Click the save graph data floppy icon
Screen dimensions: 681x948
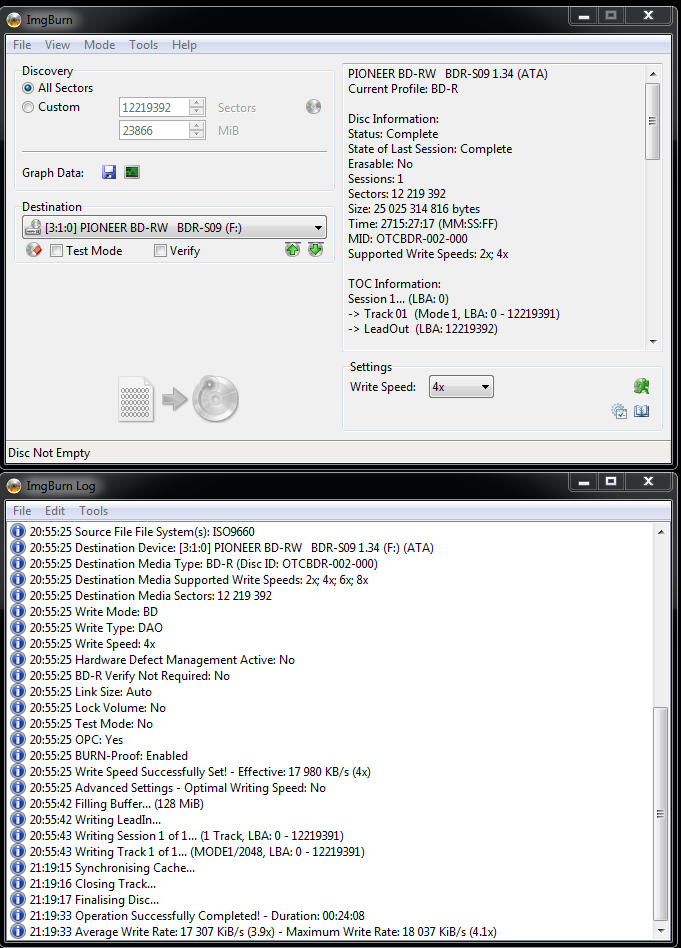pos(109,172)
